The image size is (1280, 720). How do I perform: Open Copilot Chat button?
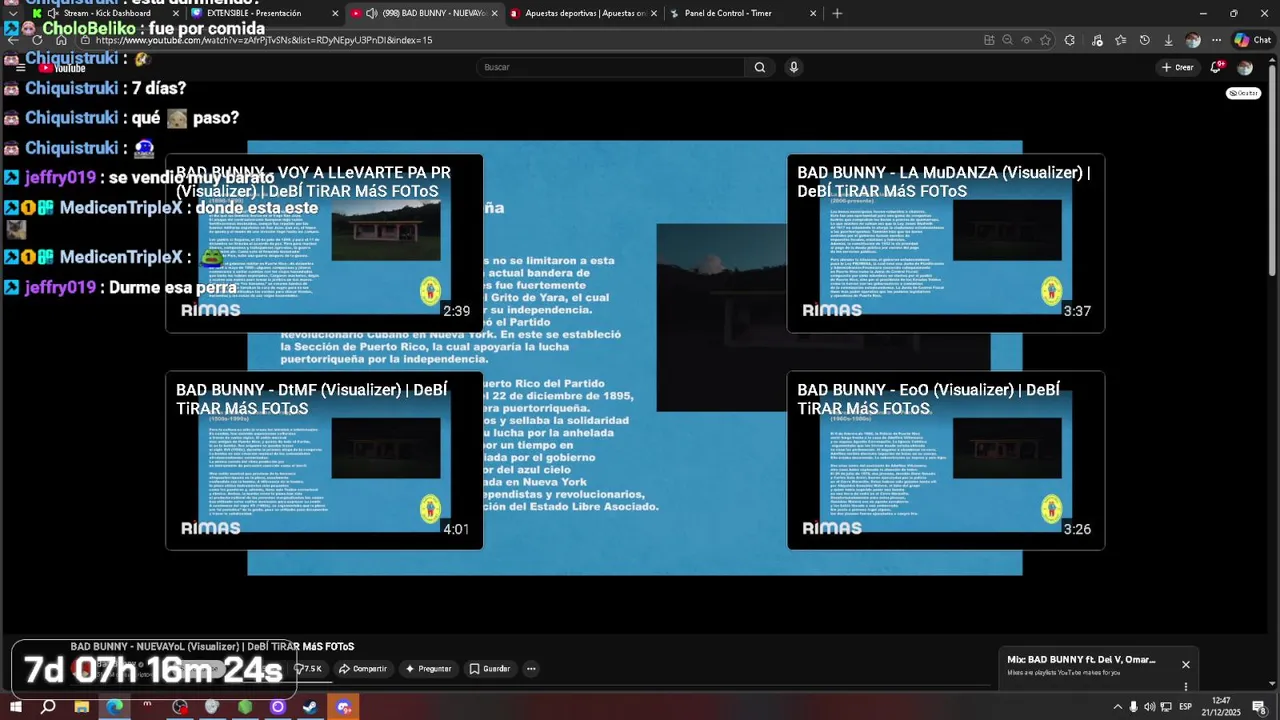pos(1252,40)
